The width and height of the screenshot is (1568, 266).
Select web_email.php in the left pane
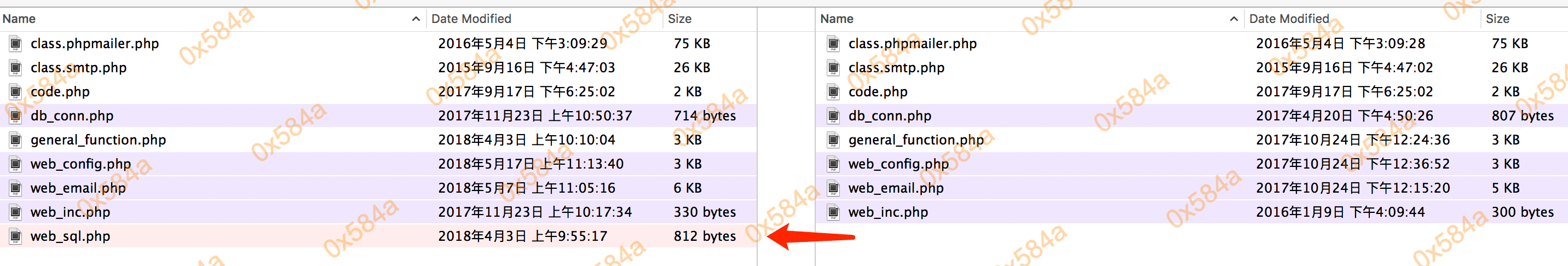(x=78, y=188)
